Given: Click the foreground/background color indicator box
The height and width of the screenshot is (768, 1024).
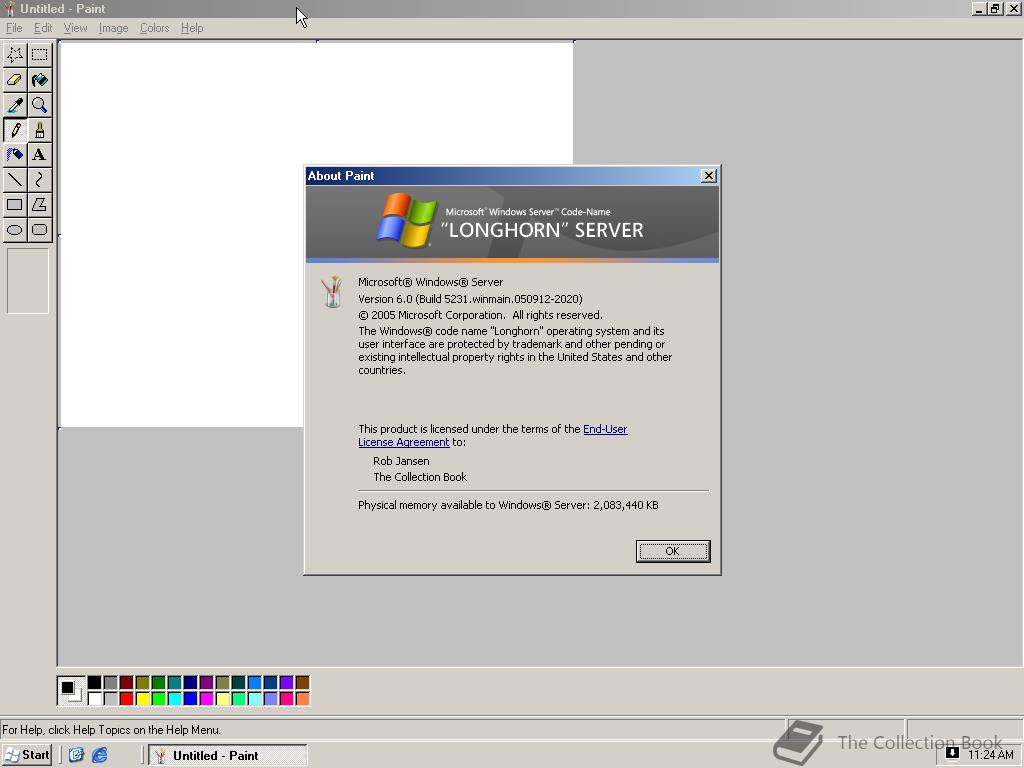Looking at the screenshot, I should click(71, 691).
